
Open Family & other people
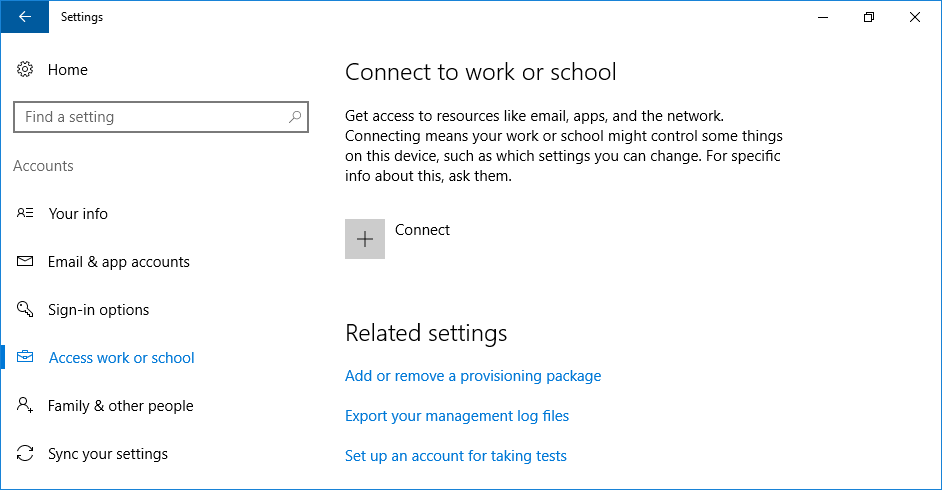[121, 406]
